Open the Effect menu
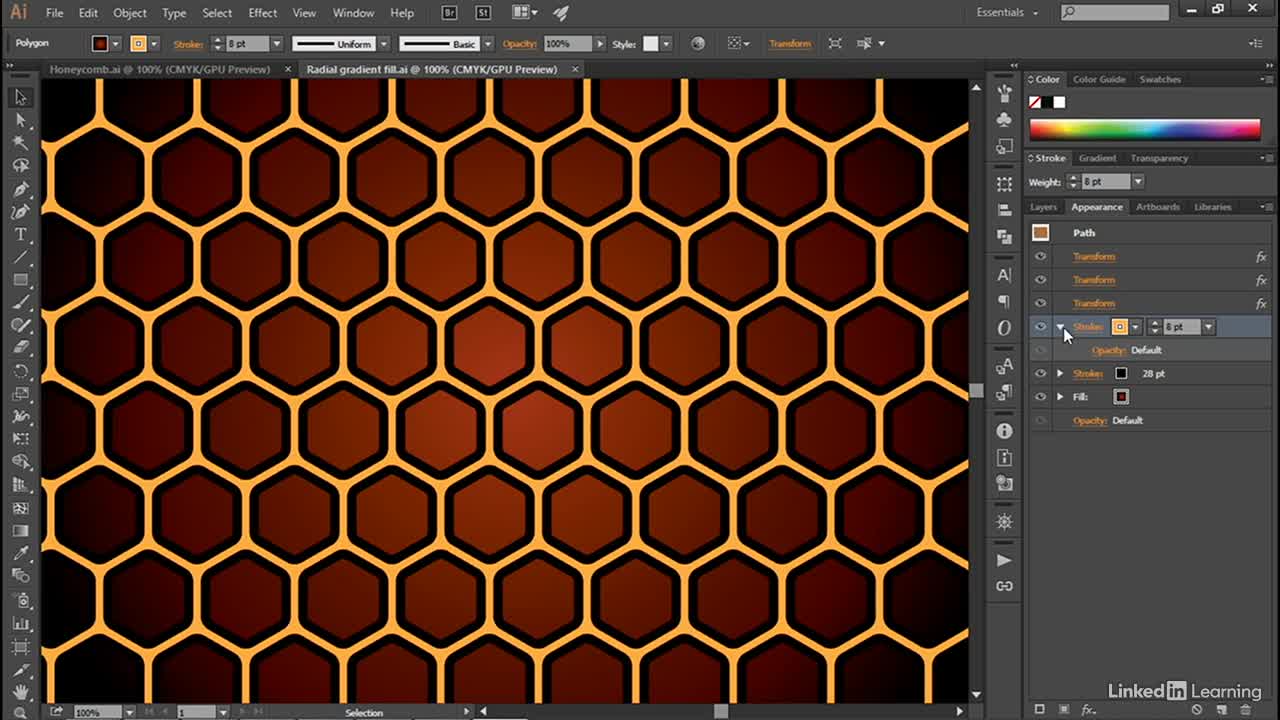The width and height of the screenshot is (1280, 720). (x=263, y=13)
